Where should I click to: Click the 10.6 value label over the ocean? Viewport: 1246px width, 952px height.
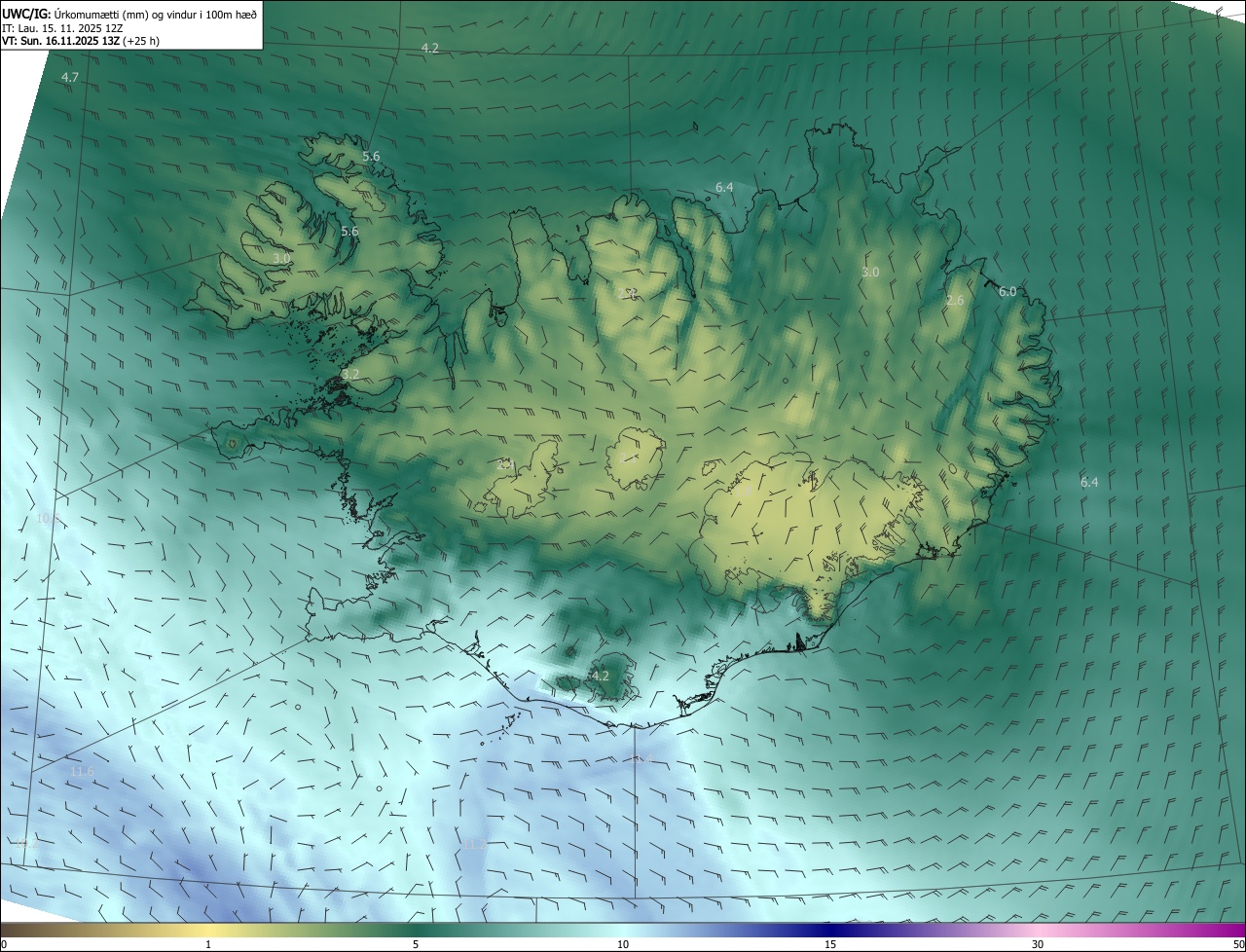[x=48, y=519]
